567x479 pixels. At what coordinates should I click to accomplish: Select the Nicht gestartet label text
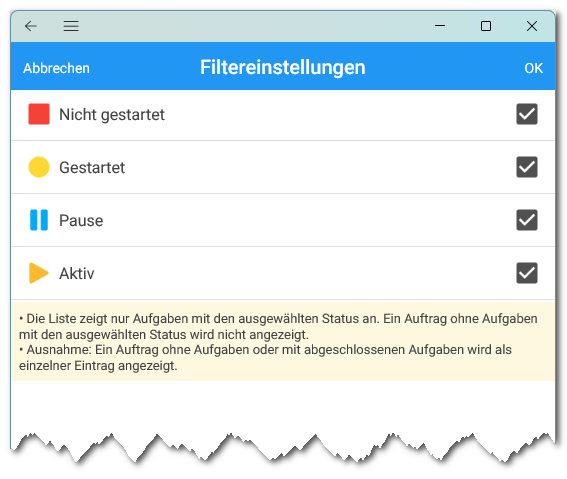pyautogui.click(x=112, y=115)
